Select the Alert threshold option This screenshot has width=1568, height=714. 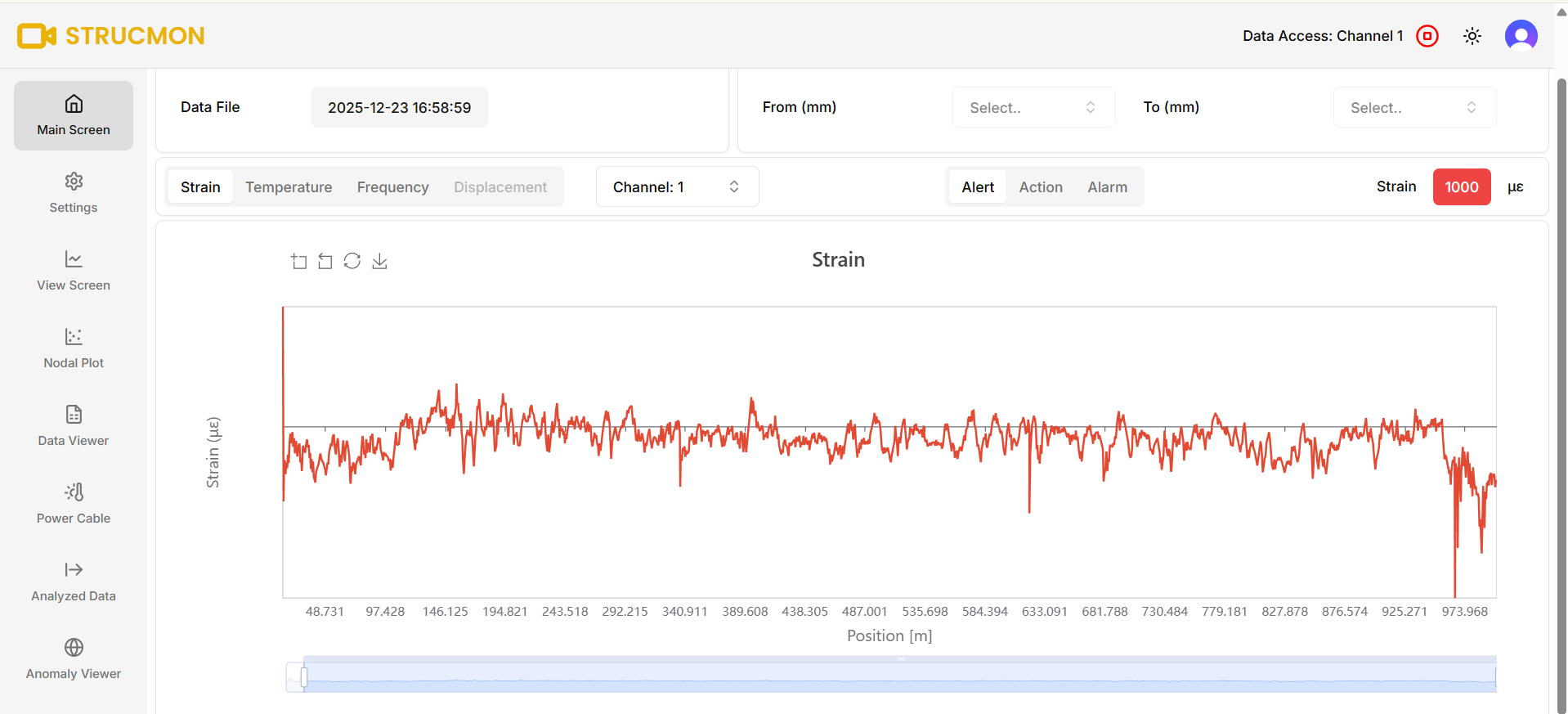[978, 187]
